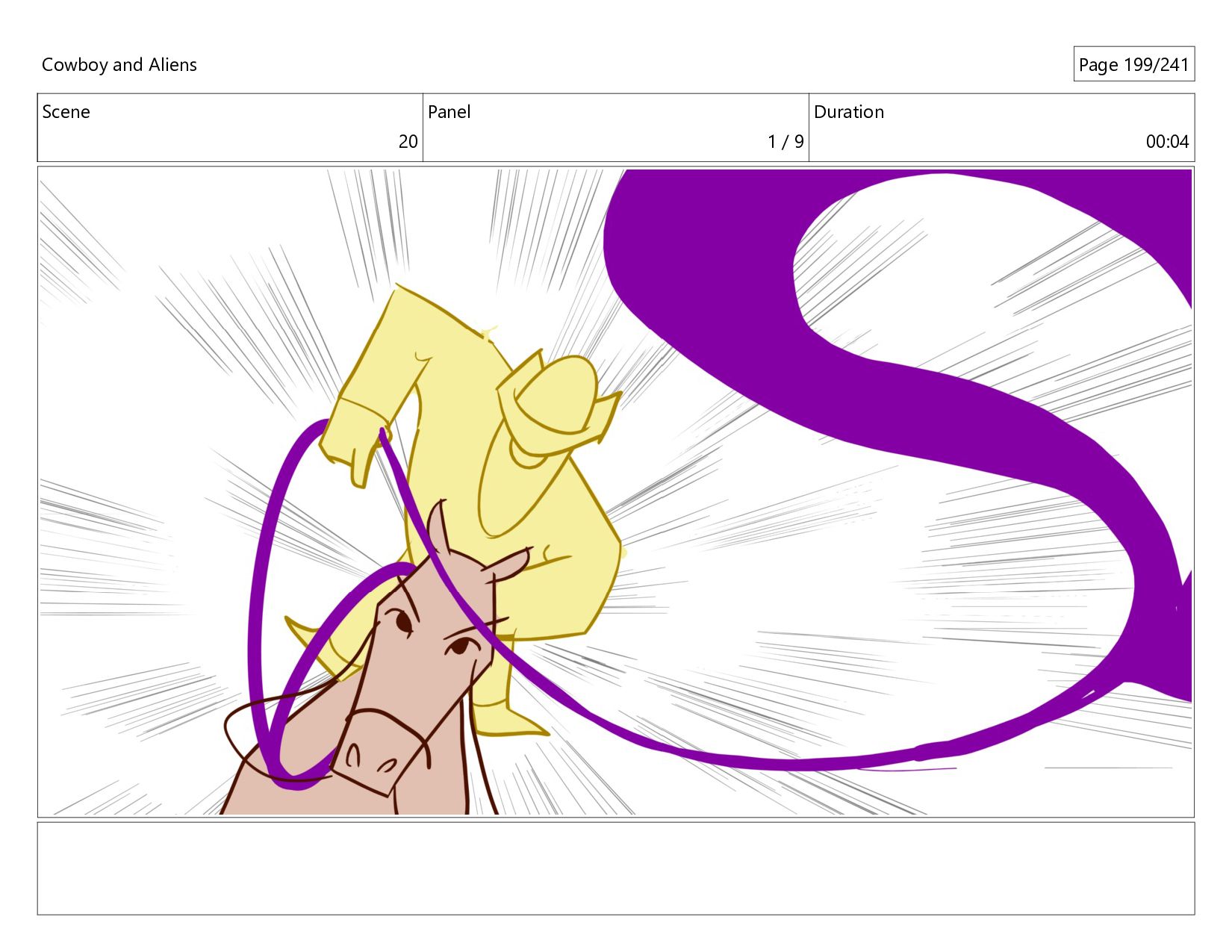
Task: Click the scene number '20'
Action: coord(408,142)
